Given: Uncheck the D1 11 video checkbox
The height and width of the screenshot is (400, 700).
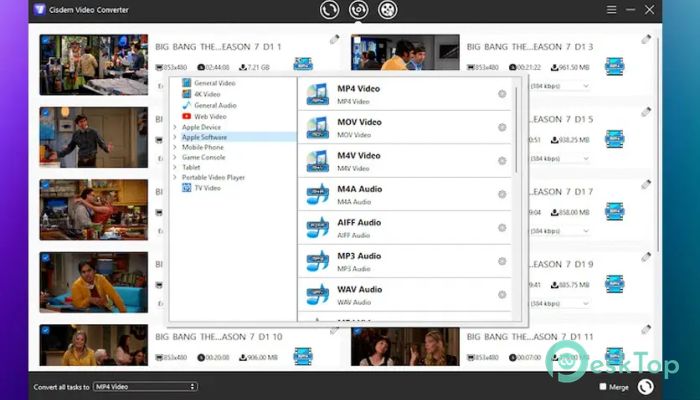Looking at the screenshot, I should [x=357, y=331].
